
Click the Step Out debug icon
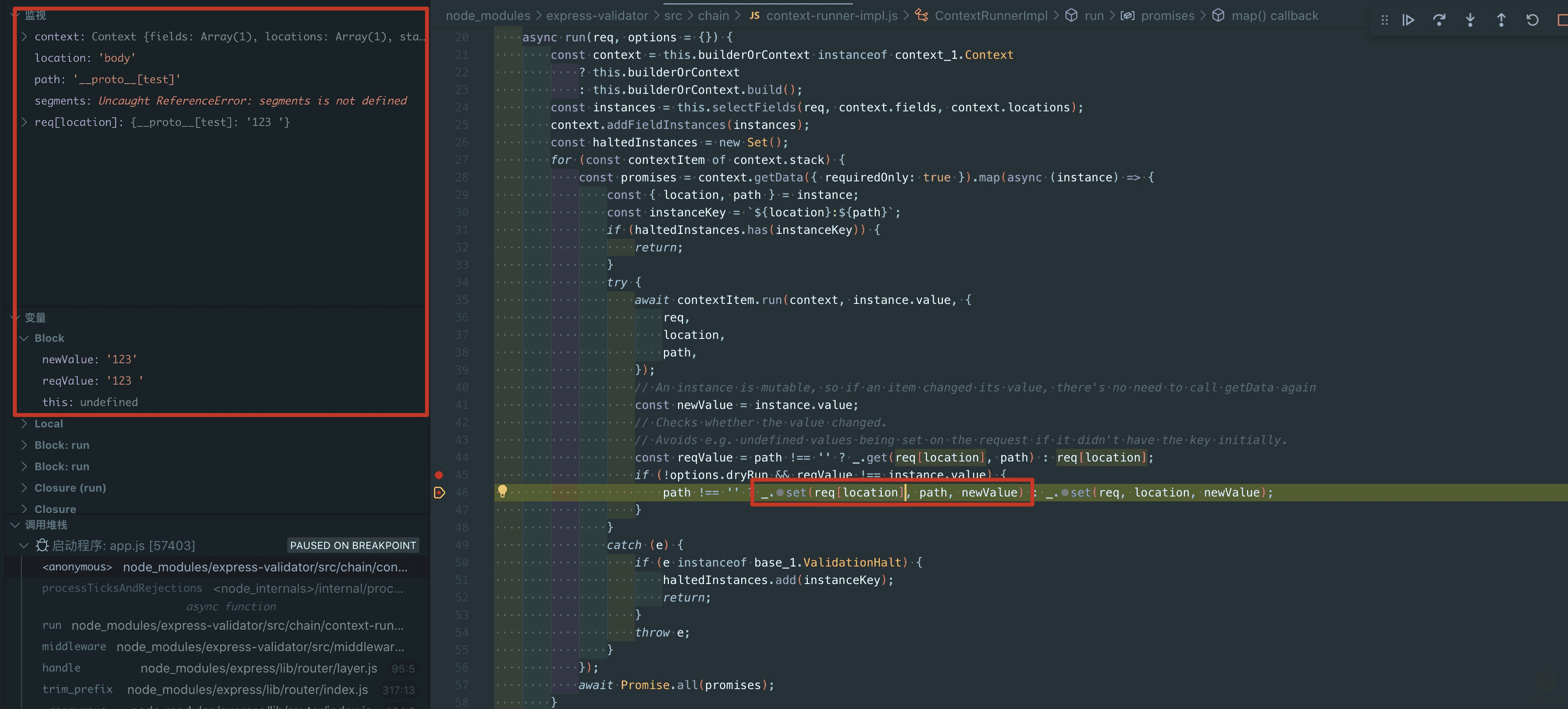click(1501, 20)
